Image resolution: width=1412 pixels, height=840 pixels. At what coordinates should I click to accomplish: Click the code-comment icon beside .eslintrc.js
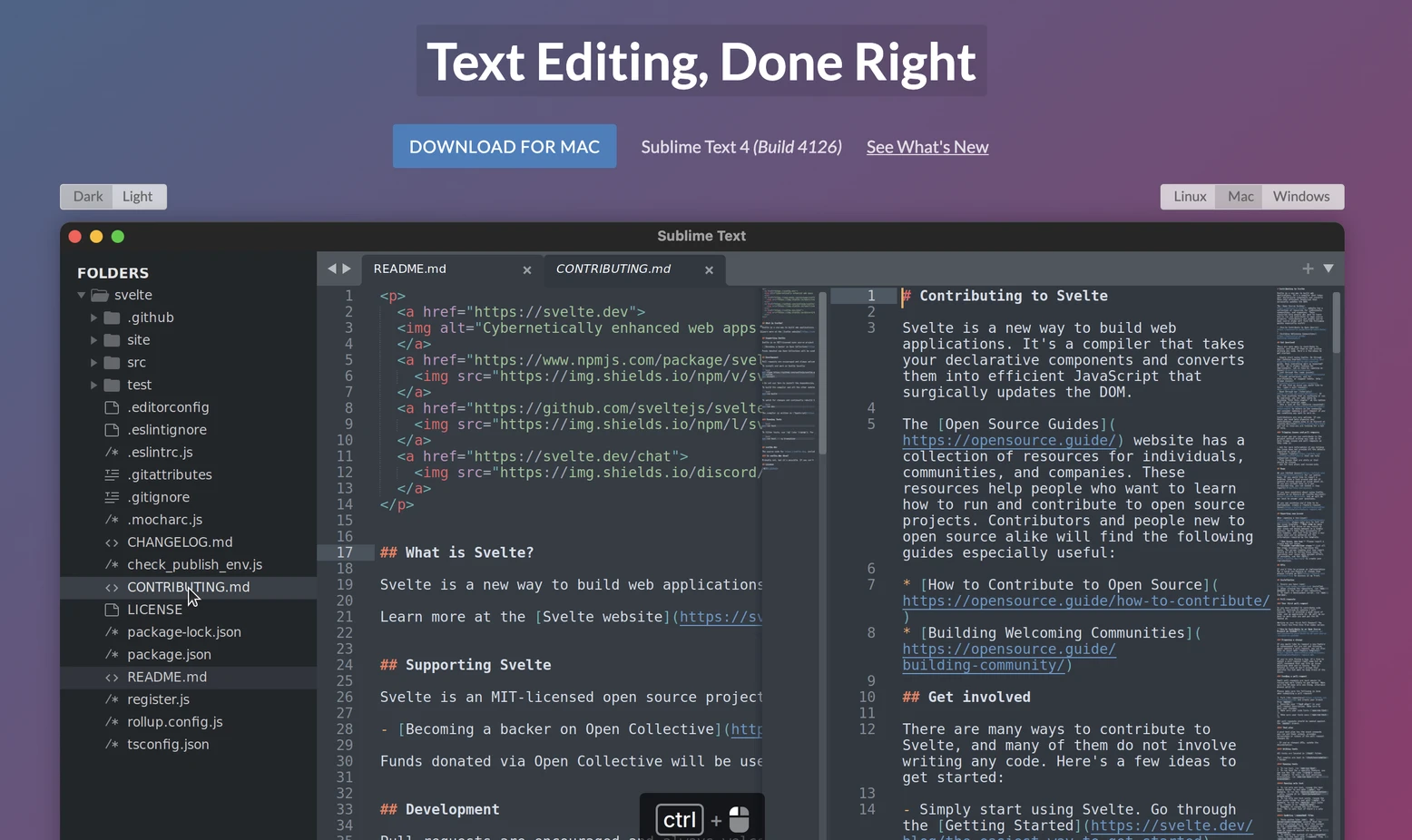coord(112,453)
